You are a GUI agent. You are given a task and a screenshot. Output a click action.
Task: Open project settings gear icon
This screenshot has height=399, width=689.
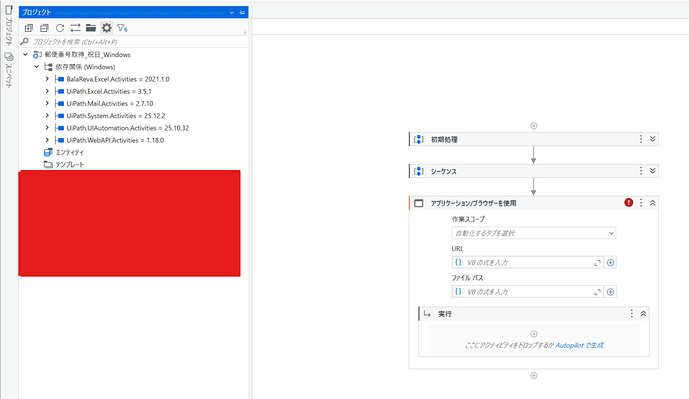(x=107, y=28)
